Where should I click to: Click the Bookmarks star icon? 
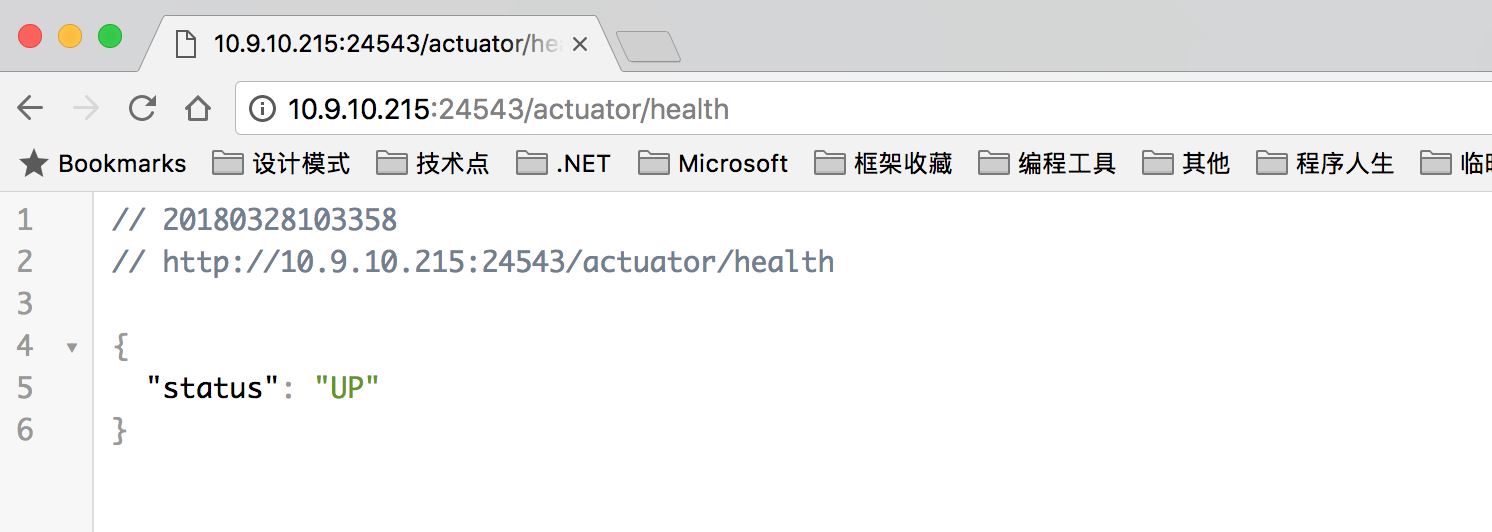coord(34,163)
